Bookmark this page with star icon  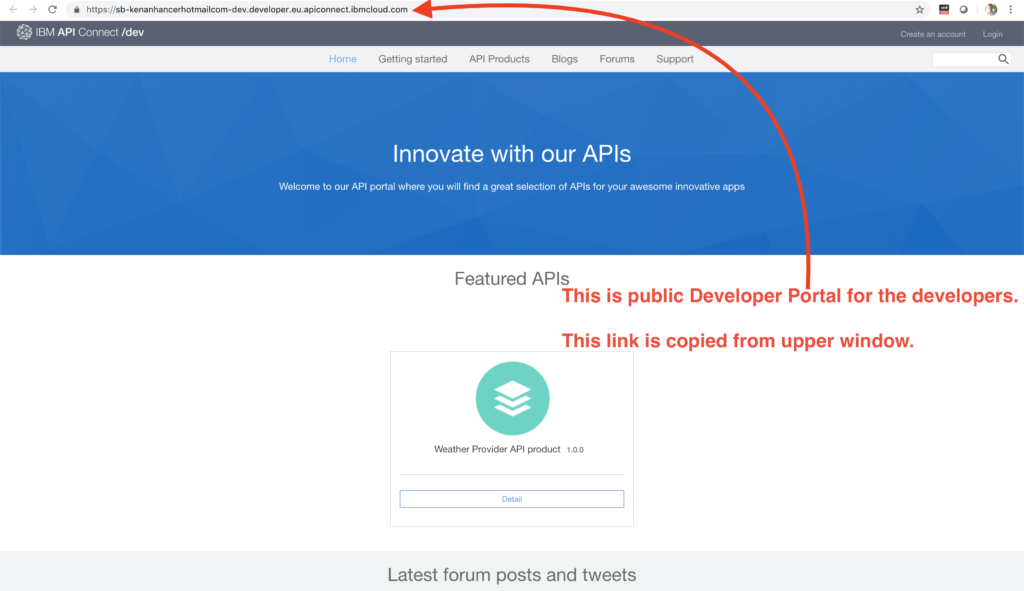coord(920,10)
